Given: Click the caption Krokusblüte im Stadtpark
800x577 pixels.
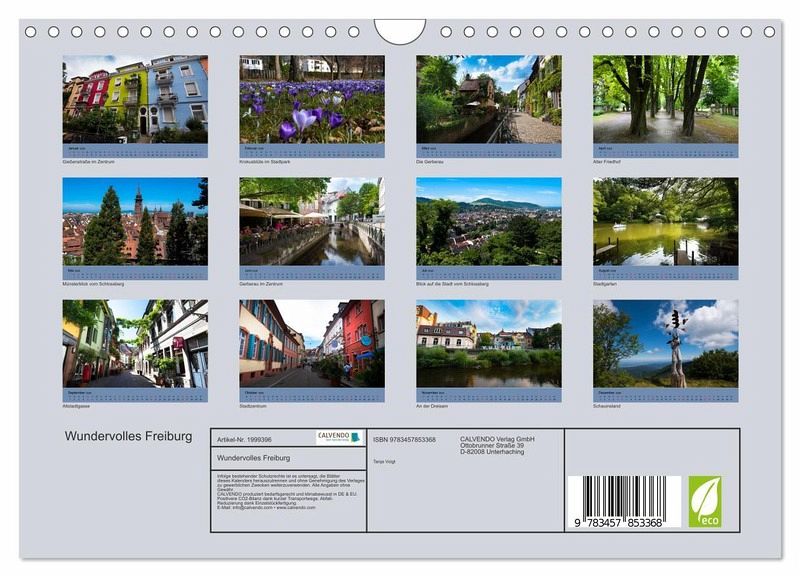Looking at the screenshot, I should (x=264, y=162).
